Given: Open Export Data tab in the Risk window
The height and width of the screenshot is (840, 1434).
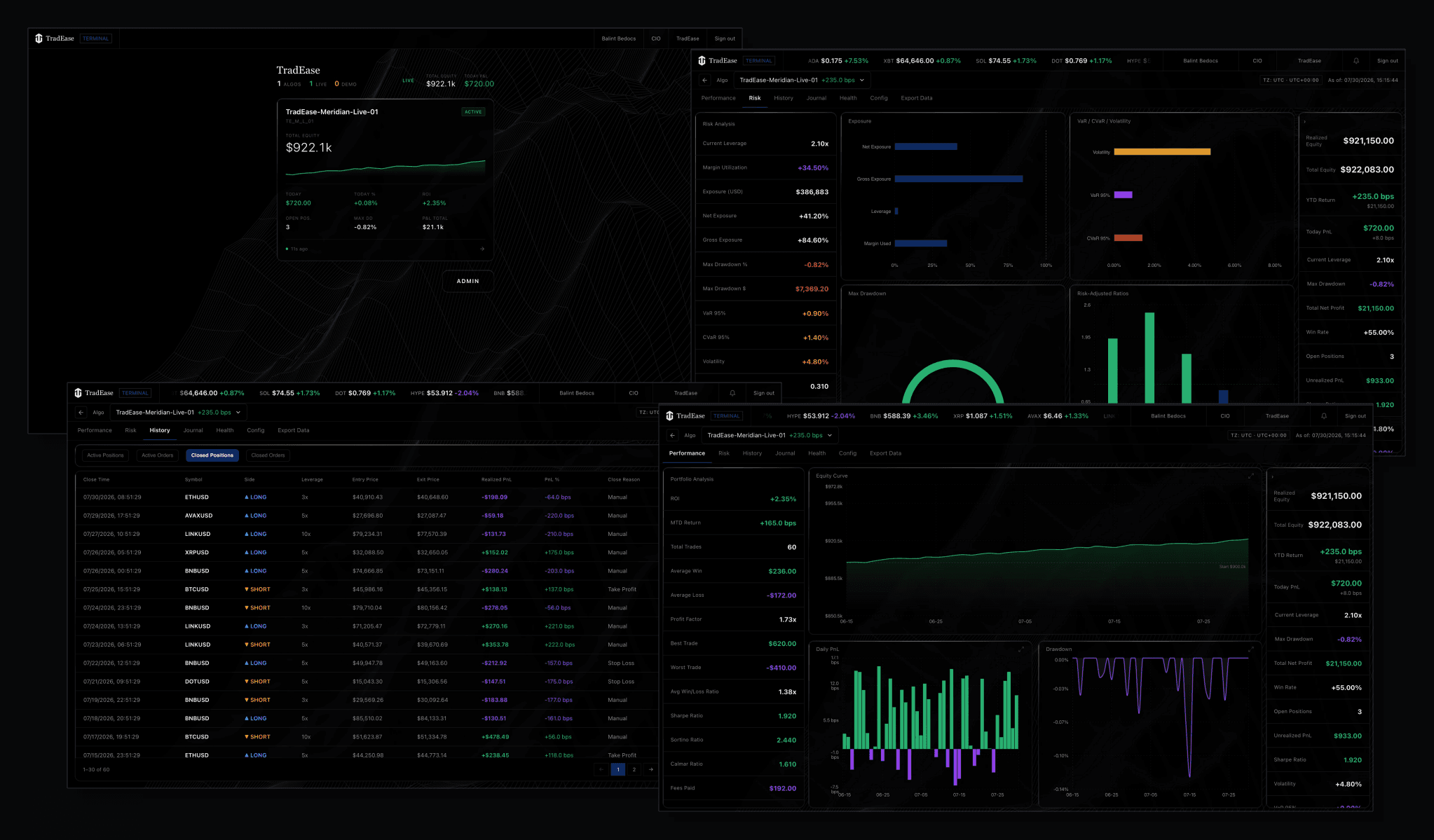Looking at the screenshot, I should [x=917, y=98].
